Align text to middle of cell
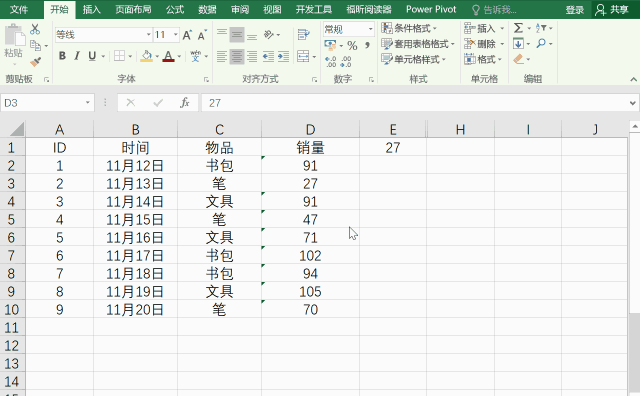This screenshot has width=640, height=396. pyautogui.click(x=237, y=35)
